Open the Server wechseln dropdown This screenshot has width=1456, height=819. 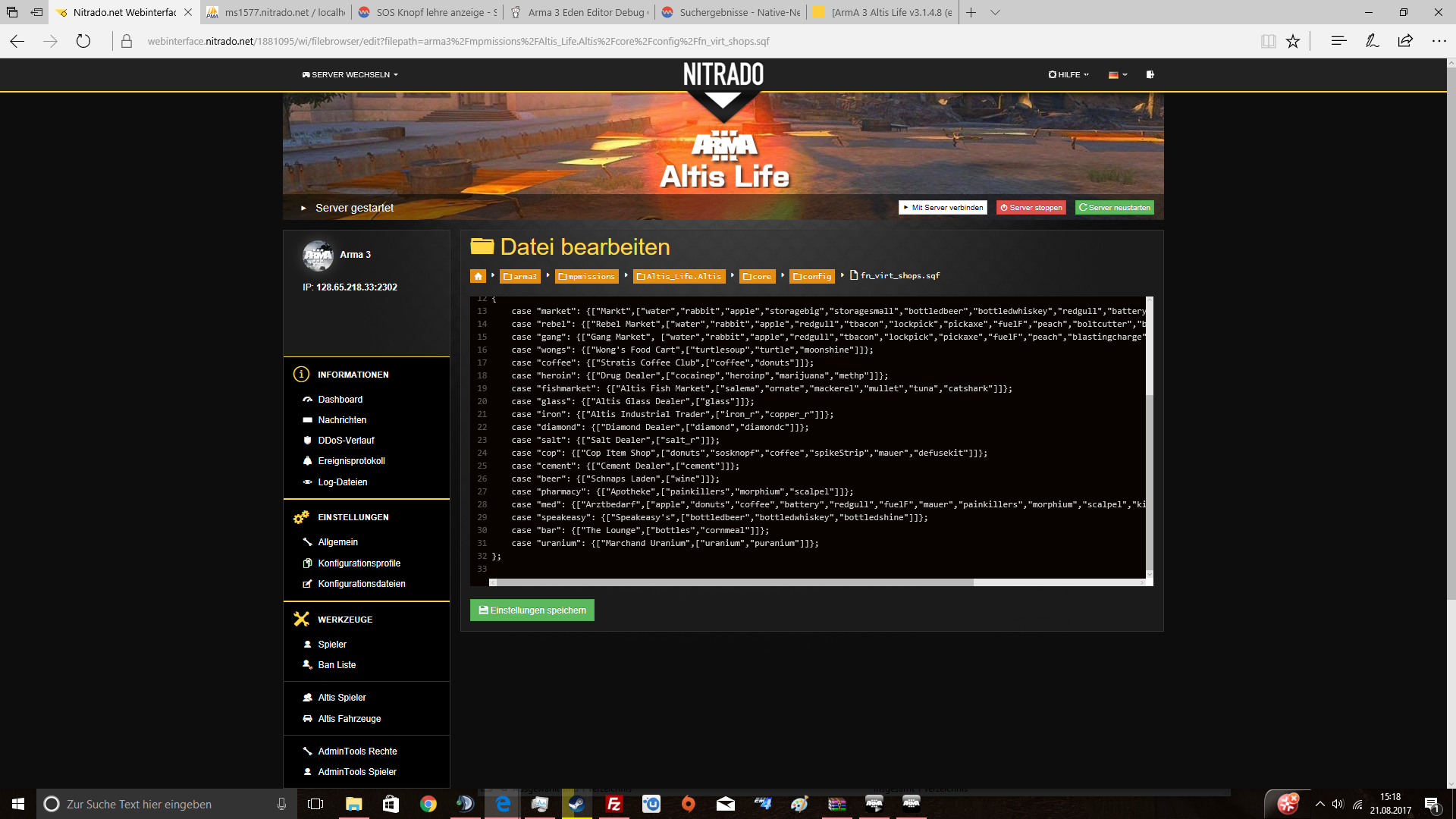coord(350,75)
